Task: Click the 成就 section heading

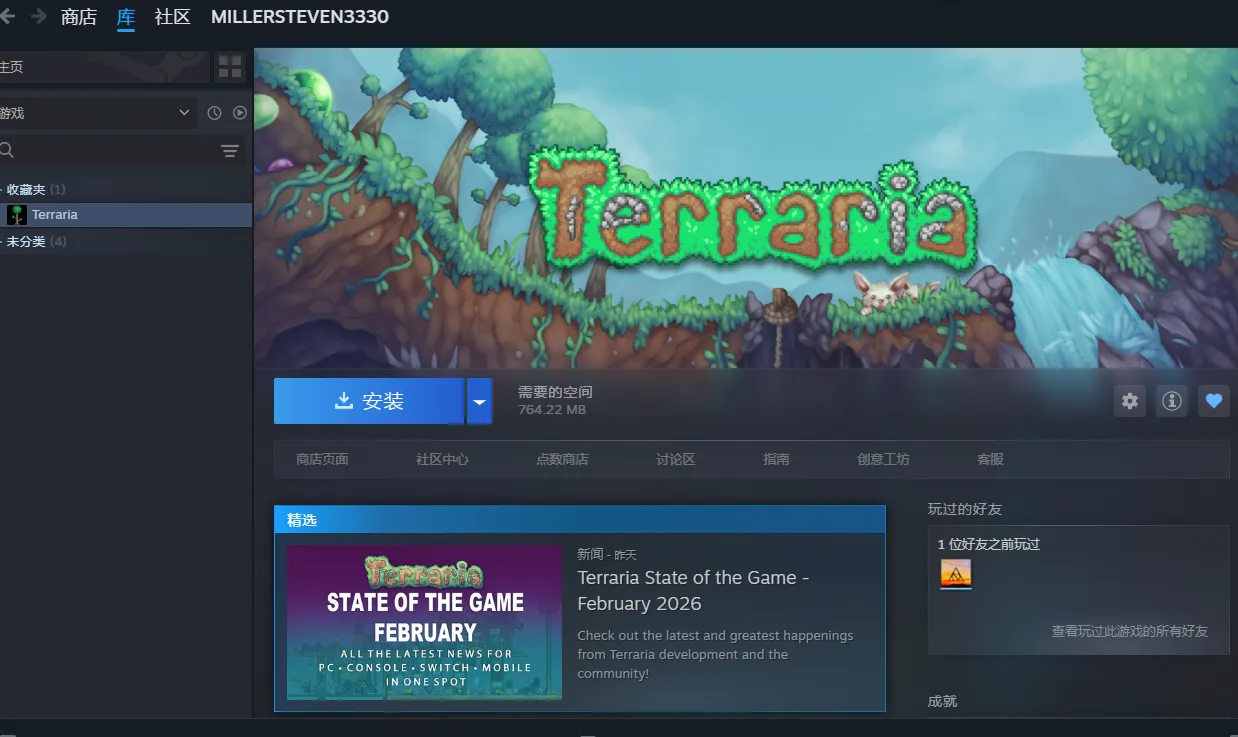Action: pos(942,701)
